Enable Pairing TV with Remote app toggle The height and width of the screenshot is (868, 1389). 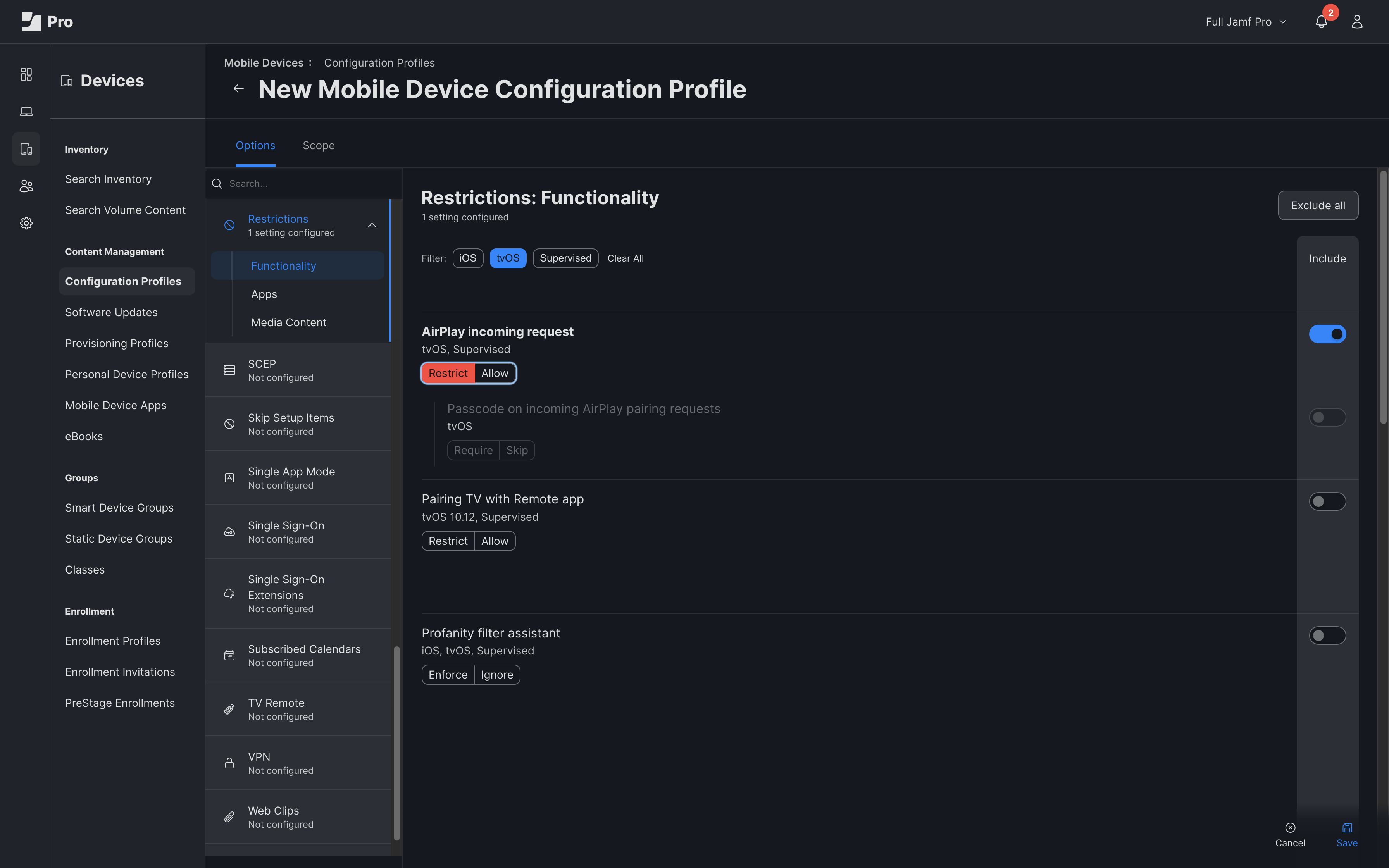pyautogui.click(x=1327, y=502)
